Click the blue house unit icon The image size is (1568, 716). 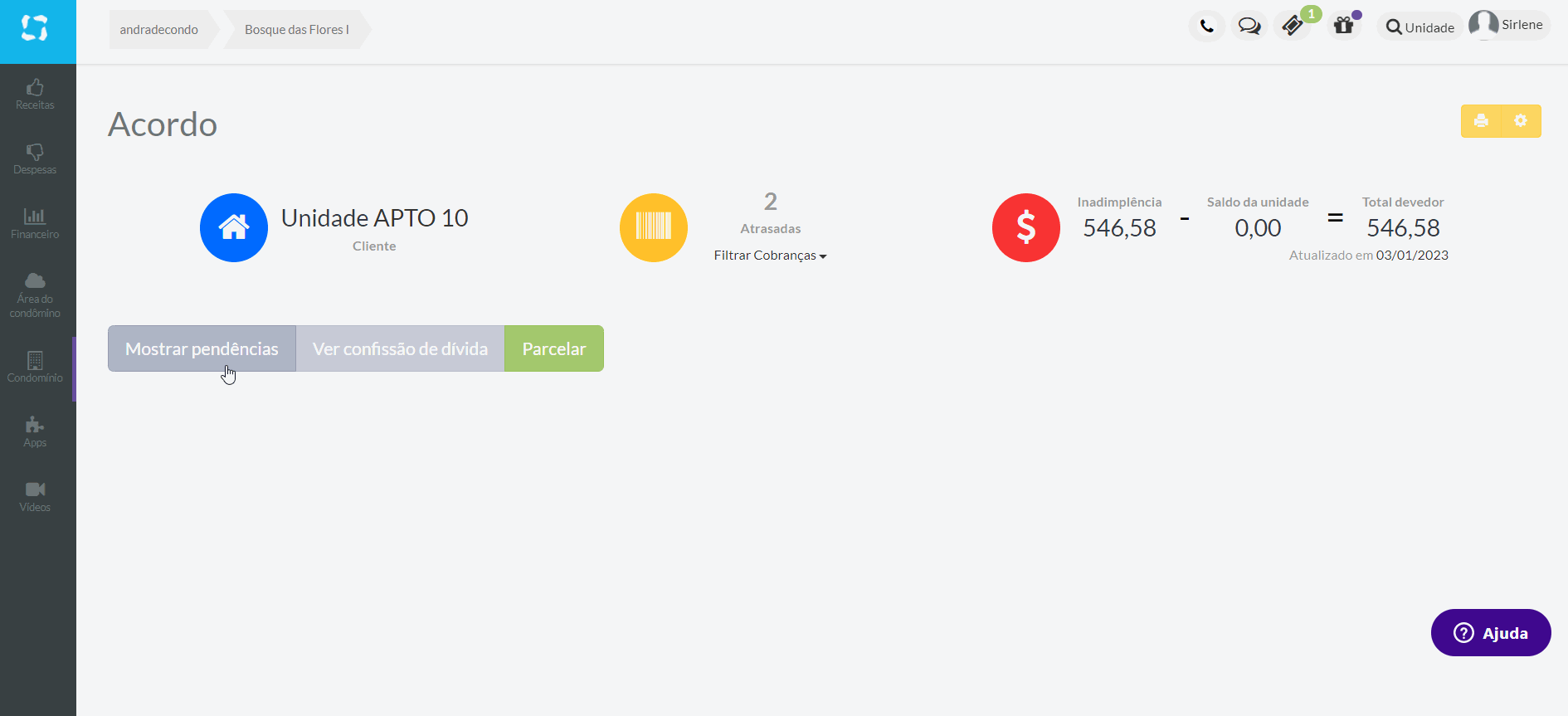(234, 227)
